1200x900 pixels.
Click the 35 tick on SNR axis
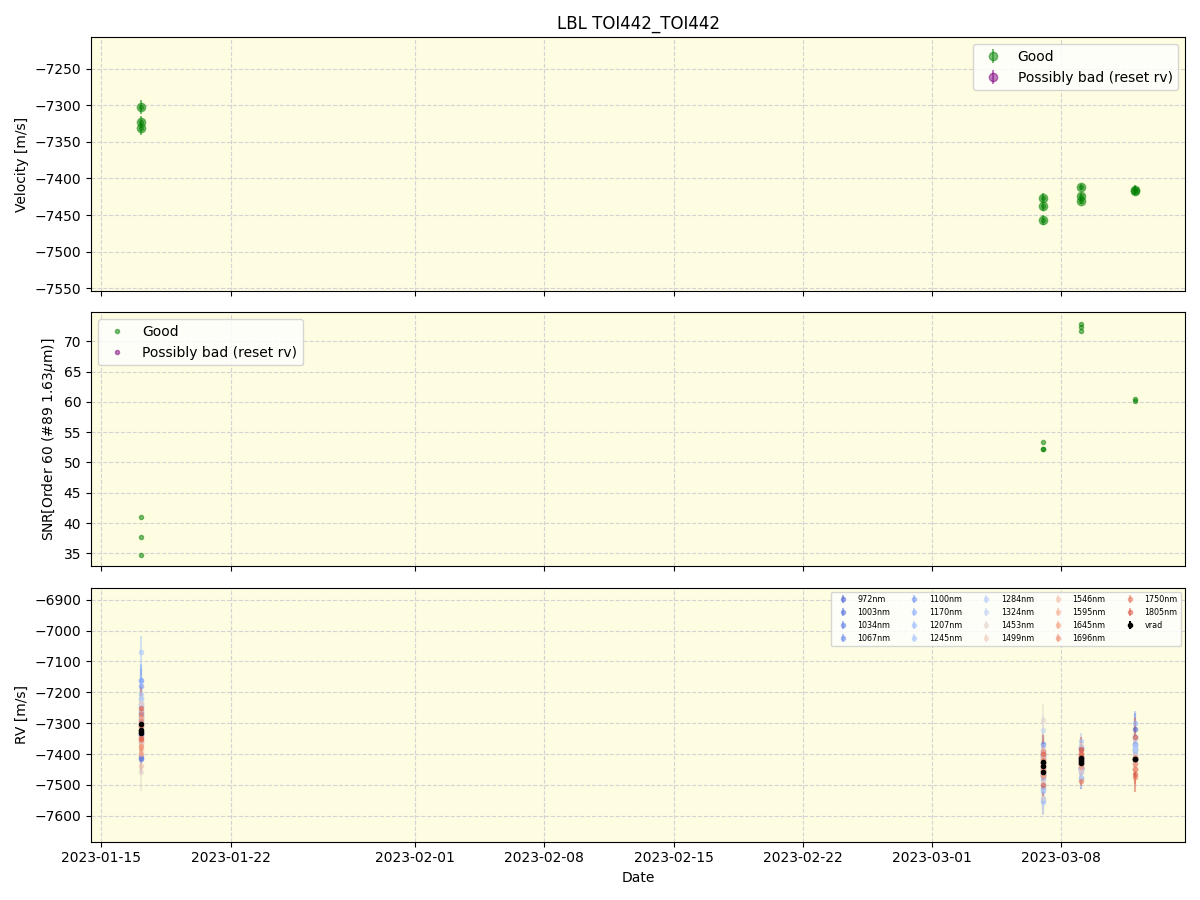tap(75, 554)
